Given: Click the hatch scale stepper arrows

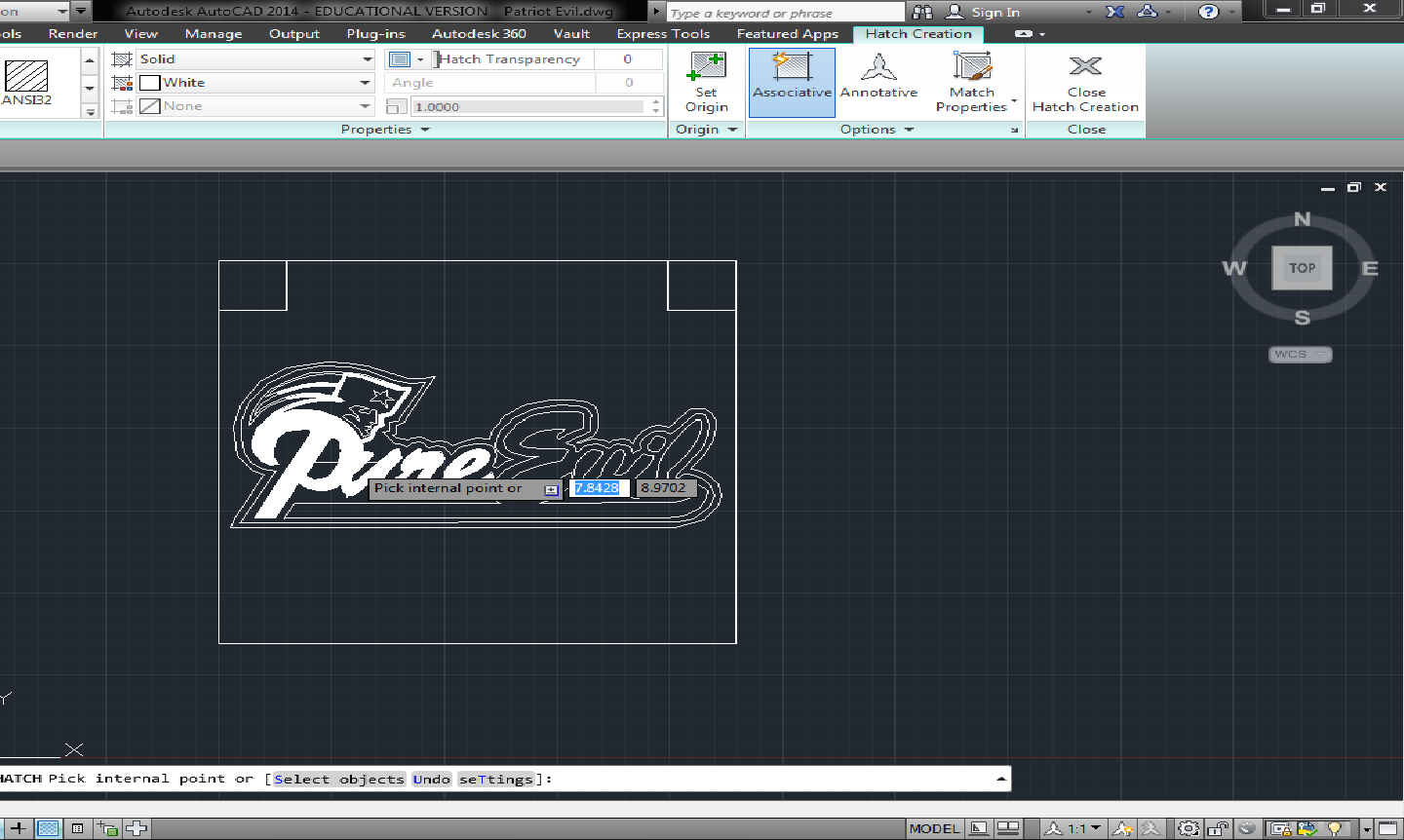Looking at the screenshot, I should 656,106.
